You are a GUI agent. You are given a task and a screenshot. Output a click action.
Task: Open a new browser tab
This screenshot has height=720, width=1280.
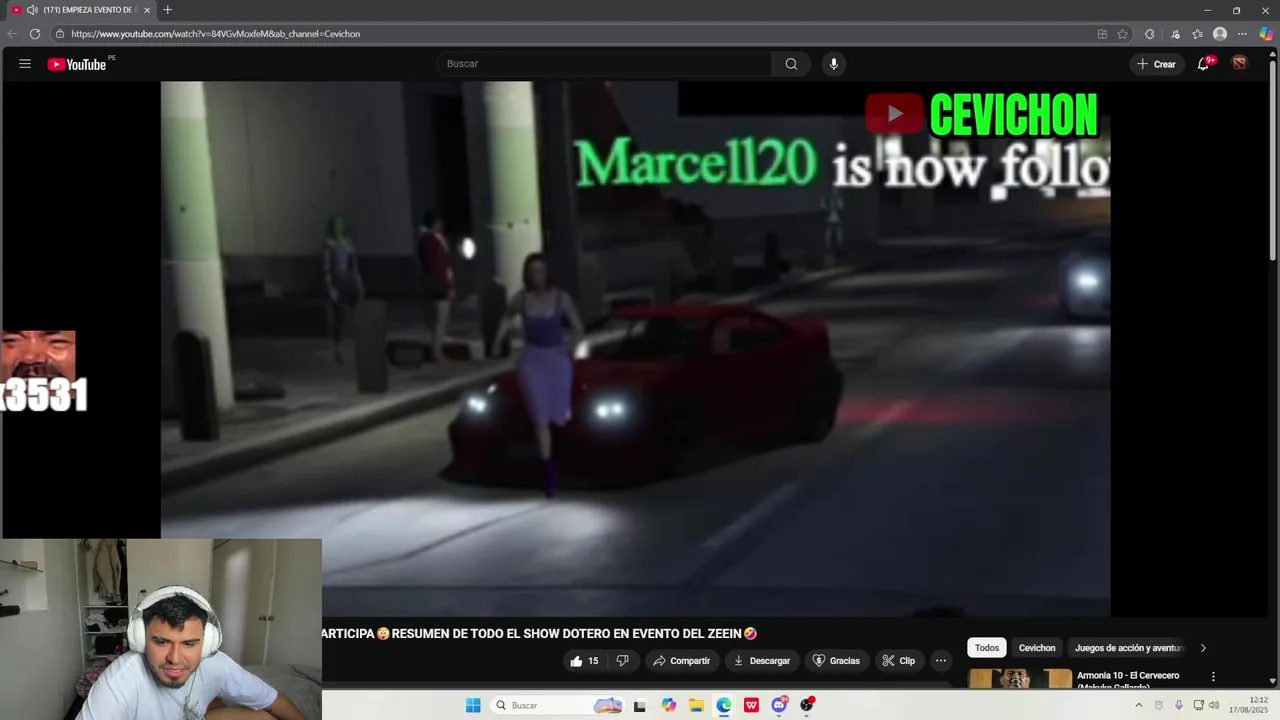167,10
